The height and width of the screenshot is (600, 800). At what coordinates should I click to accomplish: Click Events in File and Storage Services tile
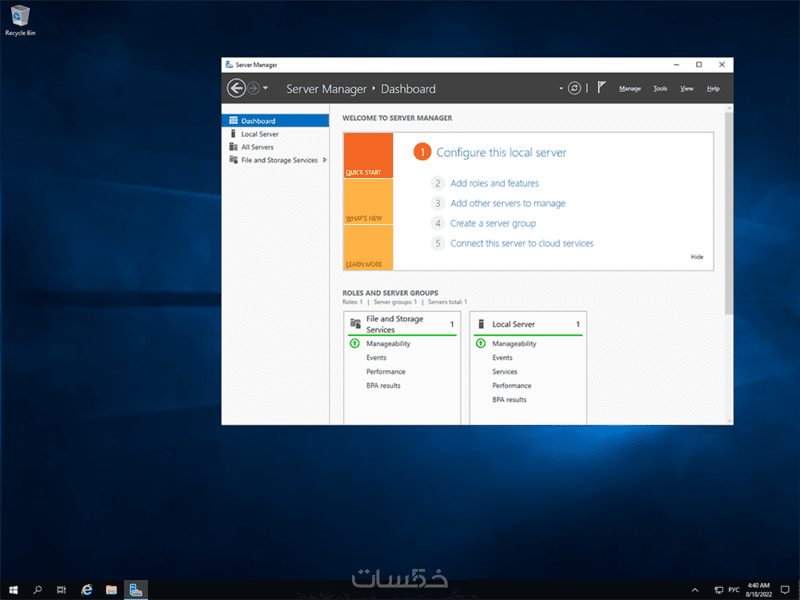point(376,358)
